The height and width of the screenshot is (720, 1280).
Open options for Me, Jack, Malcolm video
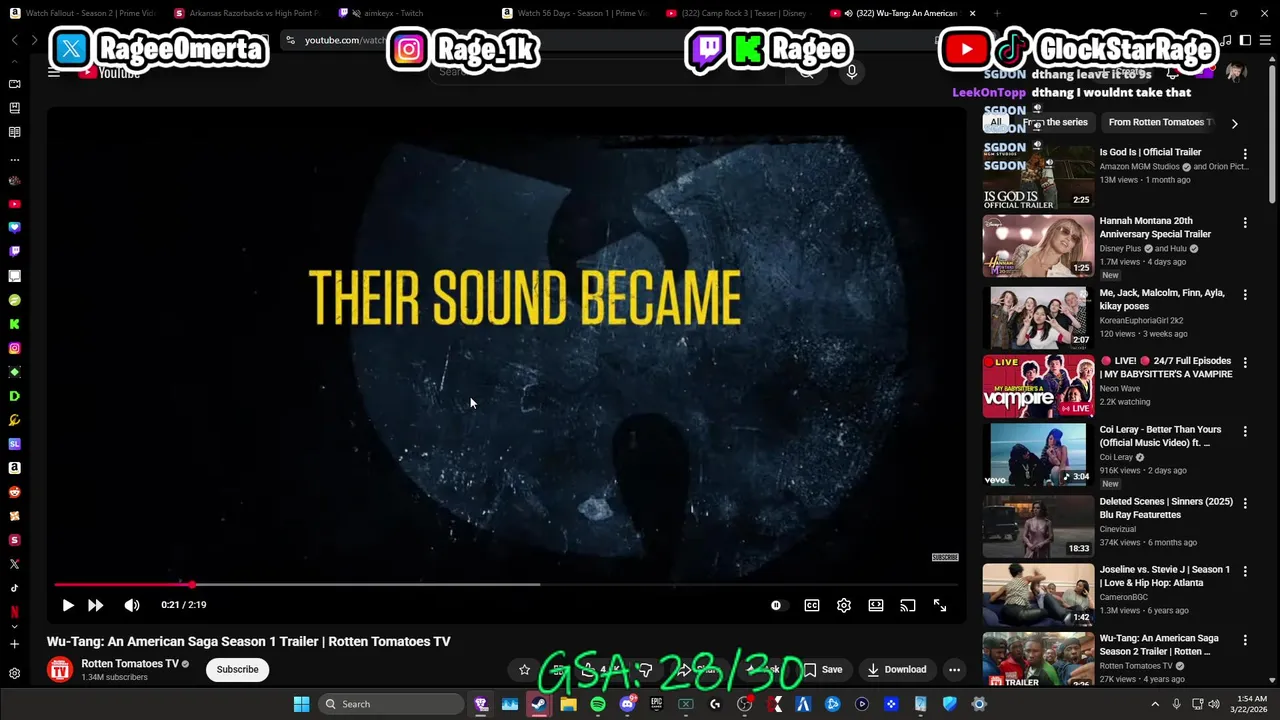[1245, 295]
